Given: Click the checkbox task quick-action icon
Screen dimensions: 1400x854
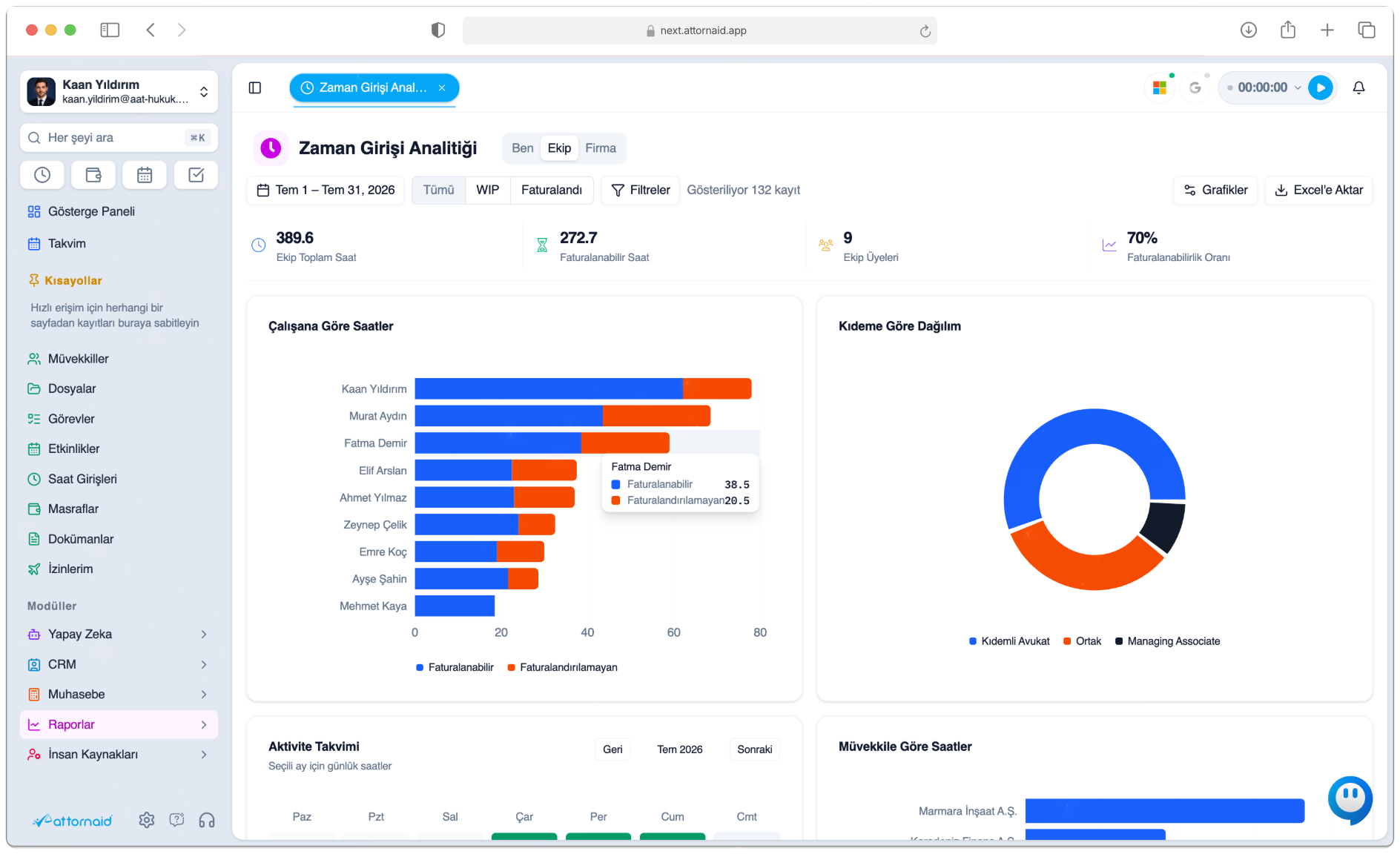Looking at the screenshot, I should coord(196,175).
